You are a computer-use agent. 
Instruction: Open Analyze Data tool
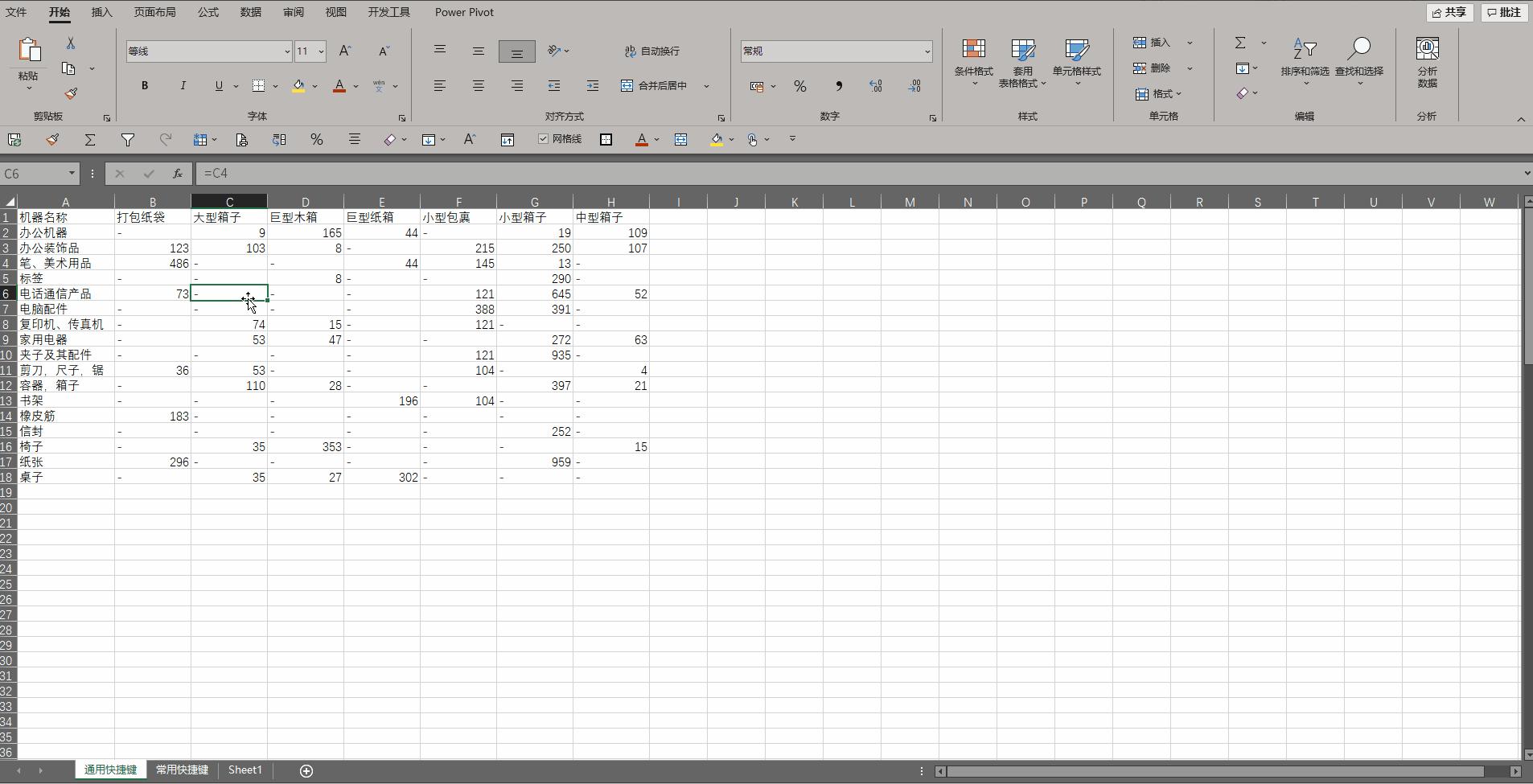tap(1428, 62)
